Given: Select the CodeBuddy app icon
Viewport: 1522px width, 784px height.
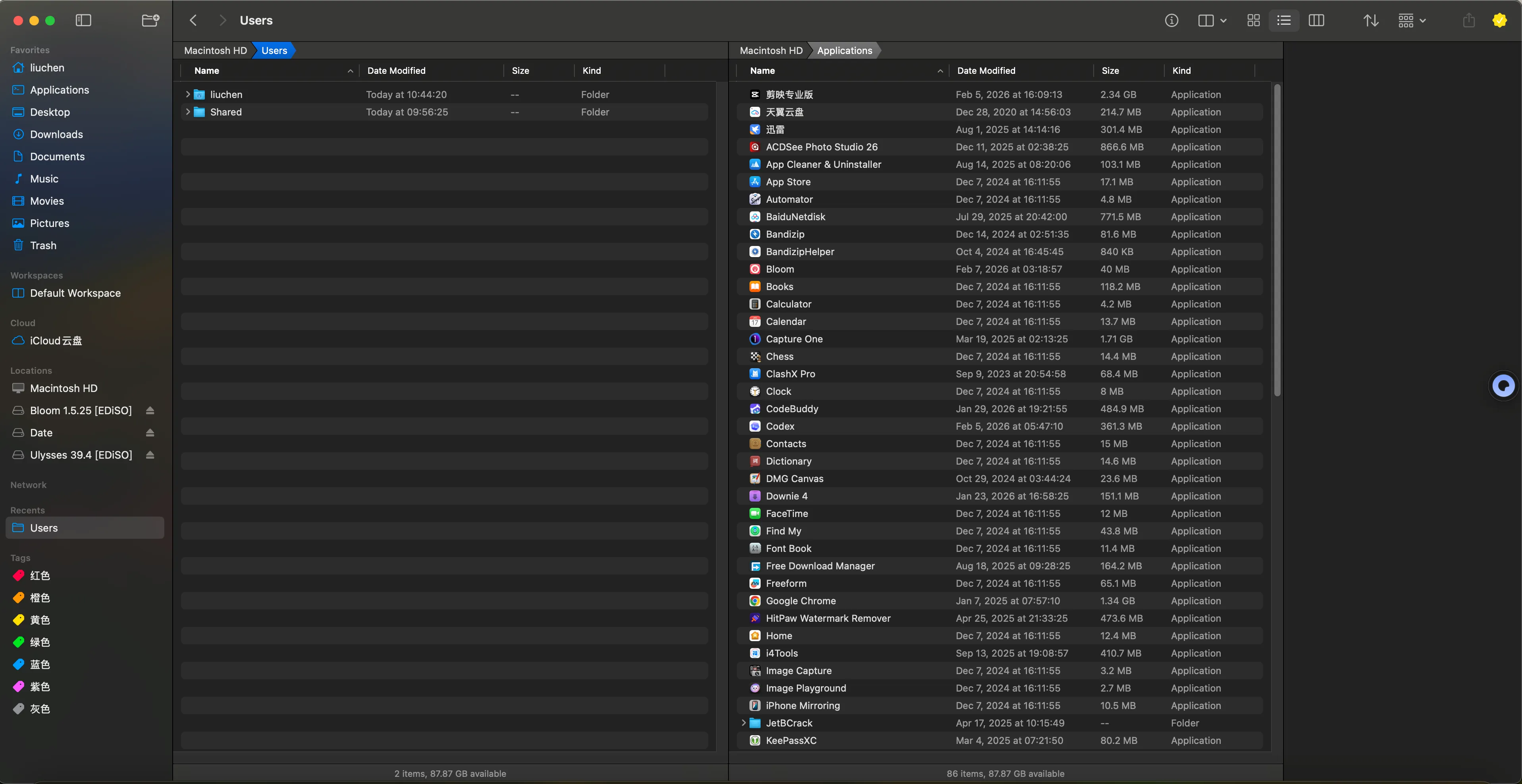Looking at the screenshot, I should tap(755, 409).
